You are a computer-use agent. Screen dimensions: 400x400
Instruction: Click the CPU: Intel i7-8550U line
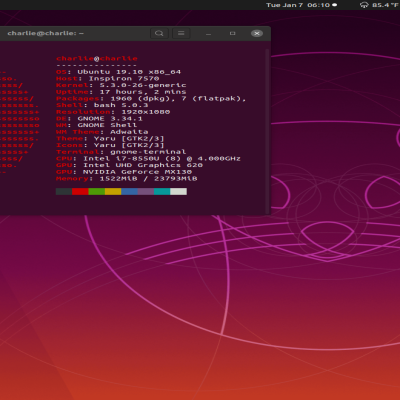pos(148,159)
